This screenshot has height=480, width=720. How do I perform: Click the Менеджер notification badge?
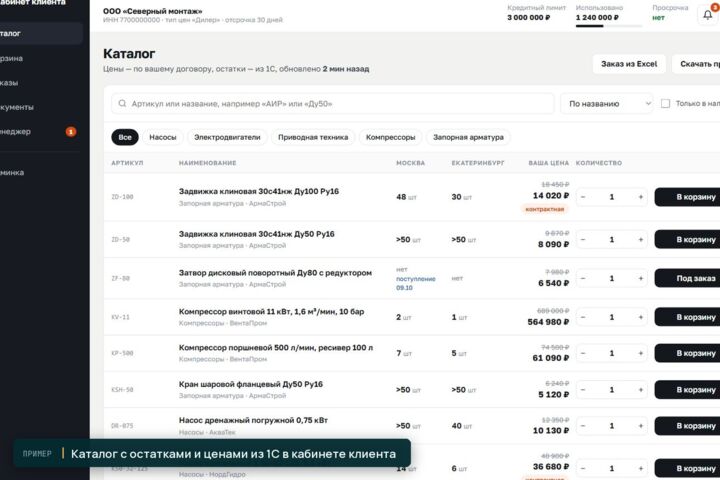tap(71, 132)
